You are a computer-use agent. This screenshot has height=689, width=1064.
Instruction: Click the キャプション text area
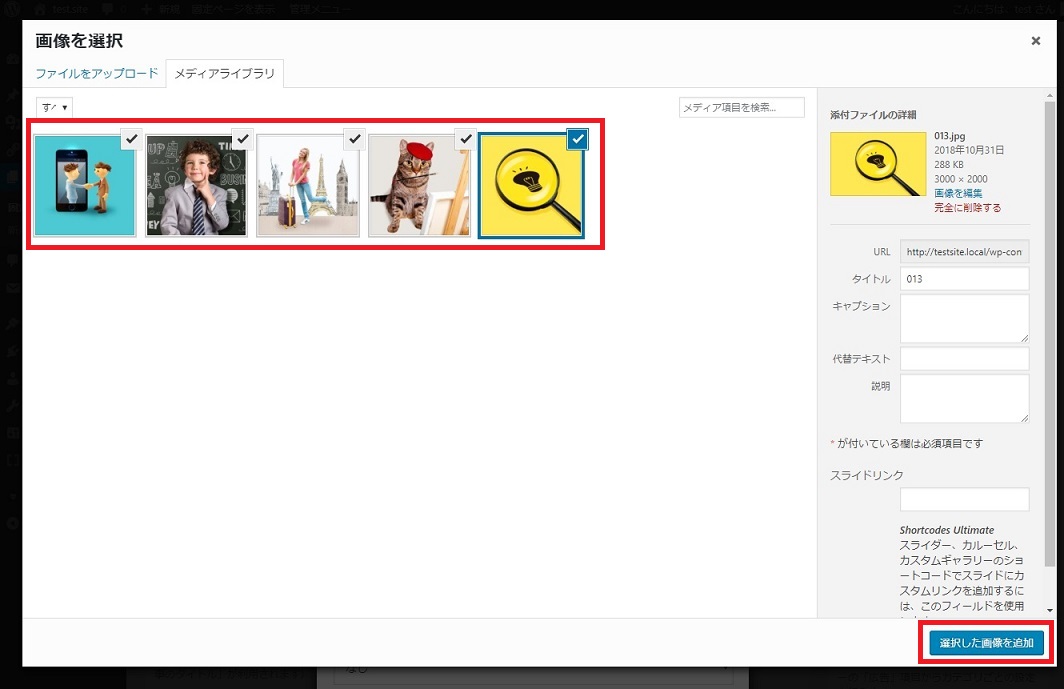(x=964, y=318)
